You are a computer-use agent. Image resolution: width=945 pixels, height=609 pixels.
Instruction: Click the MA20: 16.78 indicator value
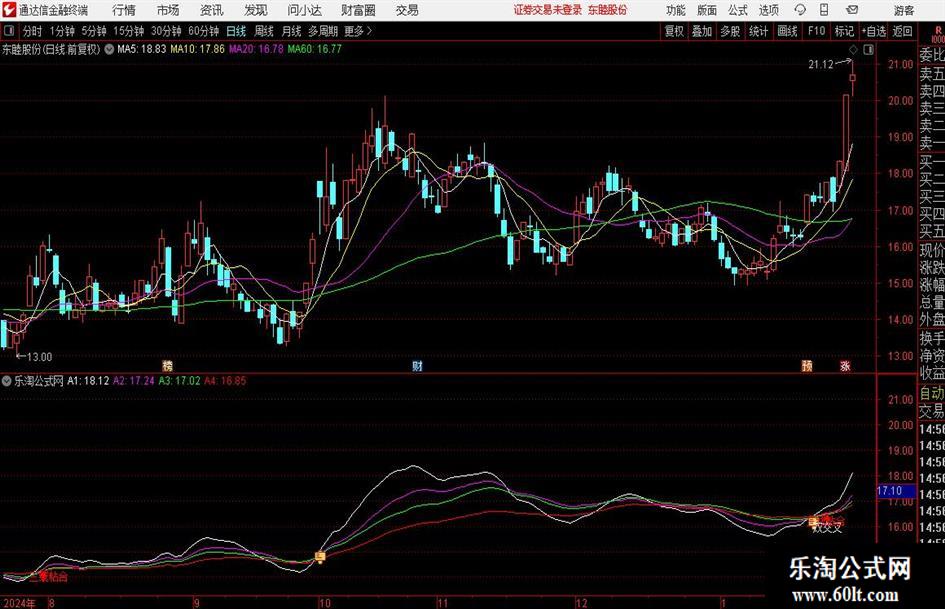pyautogui.click(x=256, y=49)
